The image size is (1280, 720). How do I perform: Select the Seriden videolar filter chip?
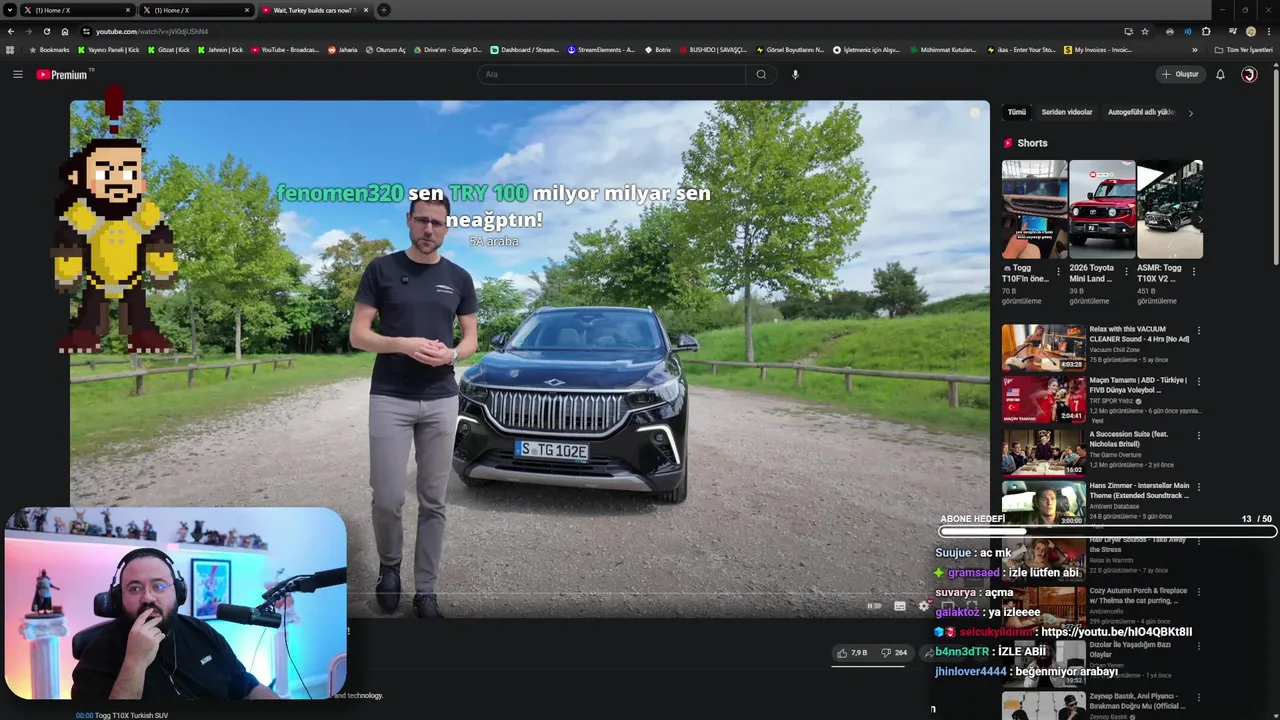tap(1067, 112)
